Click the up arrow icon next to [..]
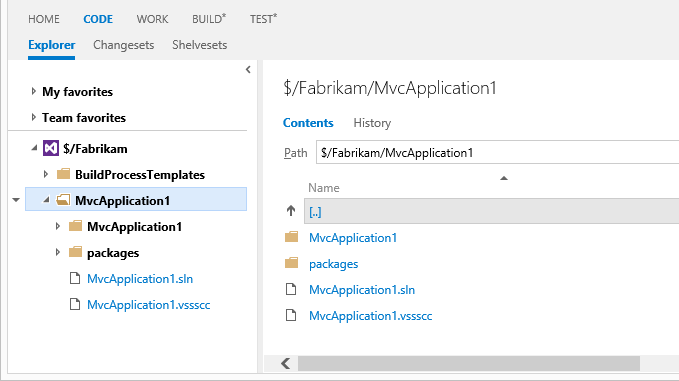 (291, 211)
